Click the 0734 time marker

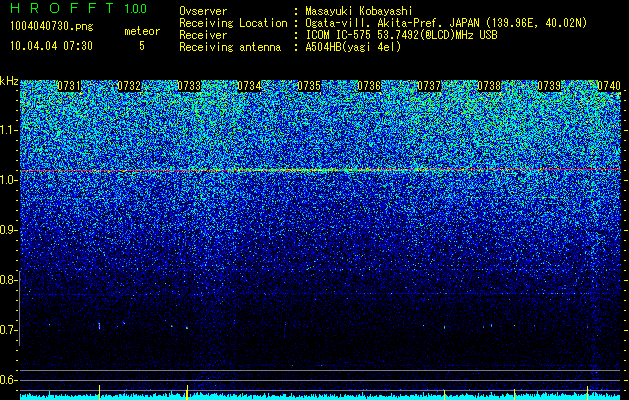(249, 86)
